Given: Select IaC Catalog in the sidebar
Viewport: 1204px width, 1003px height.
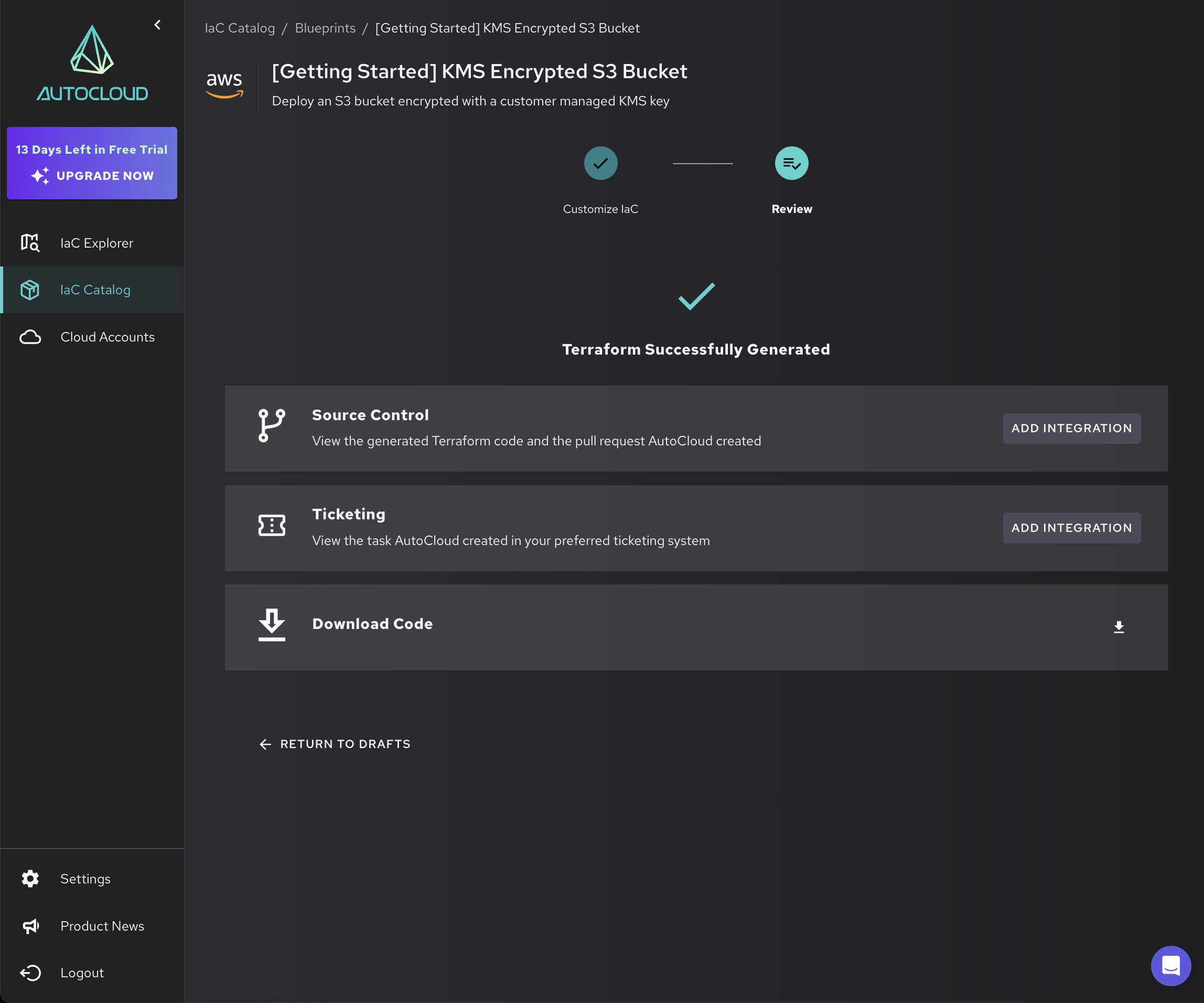Looking at the screenshot, I should click(x=95, y=290).
